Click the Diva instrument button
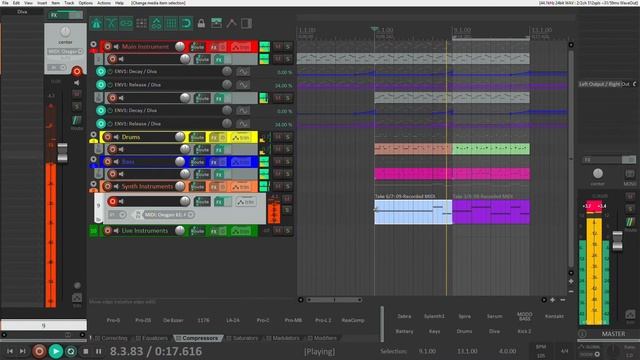This screenshot has height=360, width=640. coord(494,331)
